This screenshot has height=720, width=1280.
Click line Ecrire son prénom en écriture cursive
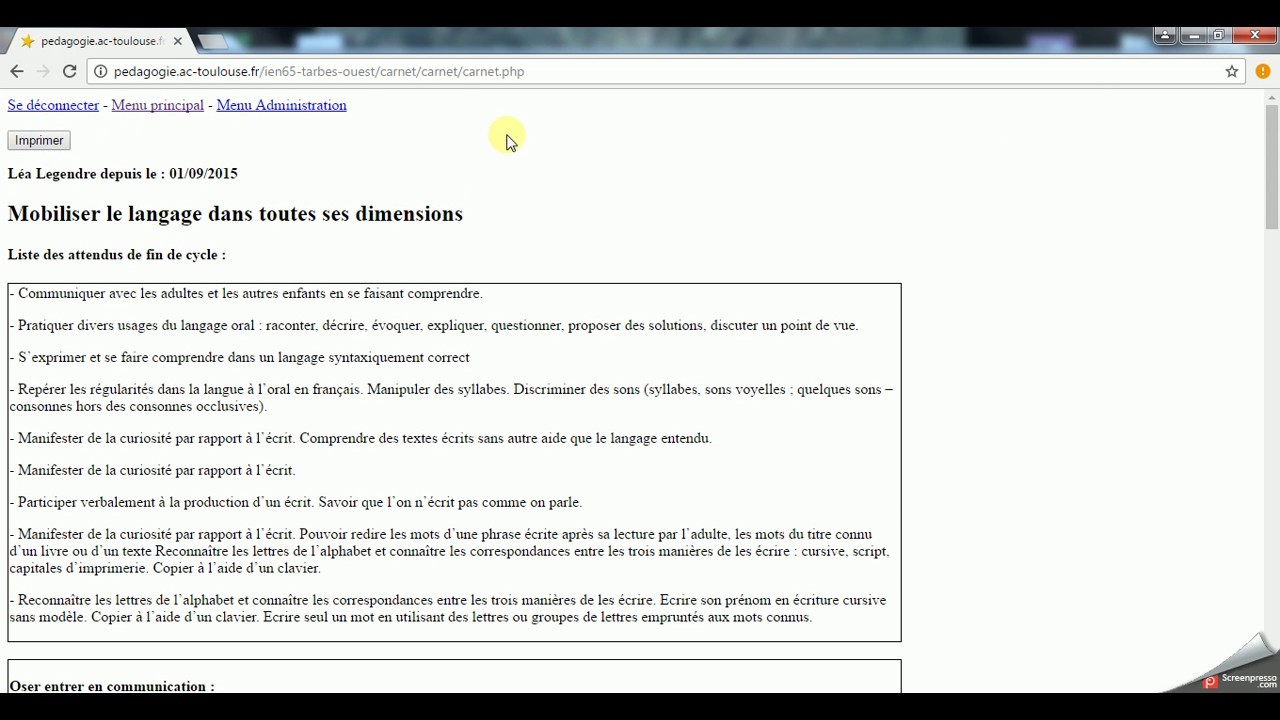tap(448, 608)
